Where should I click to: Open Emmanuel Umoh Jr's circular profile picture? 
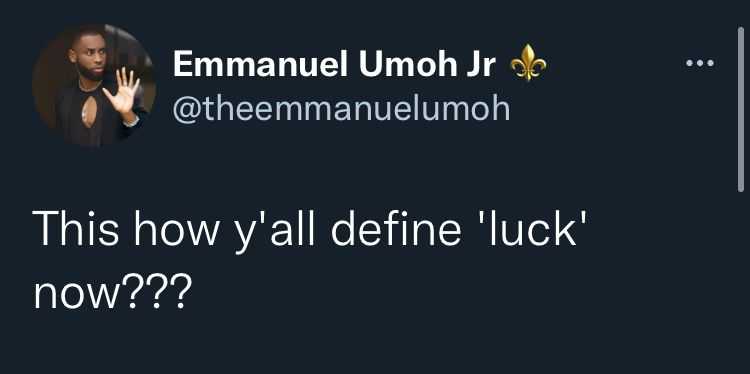[x=94, y=85]
